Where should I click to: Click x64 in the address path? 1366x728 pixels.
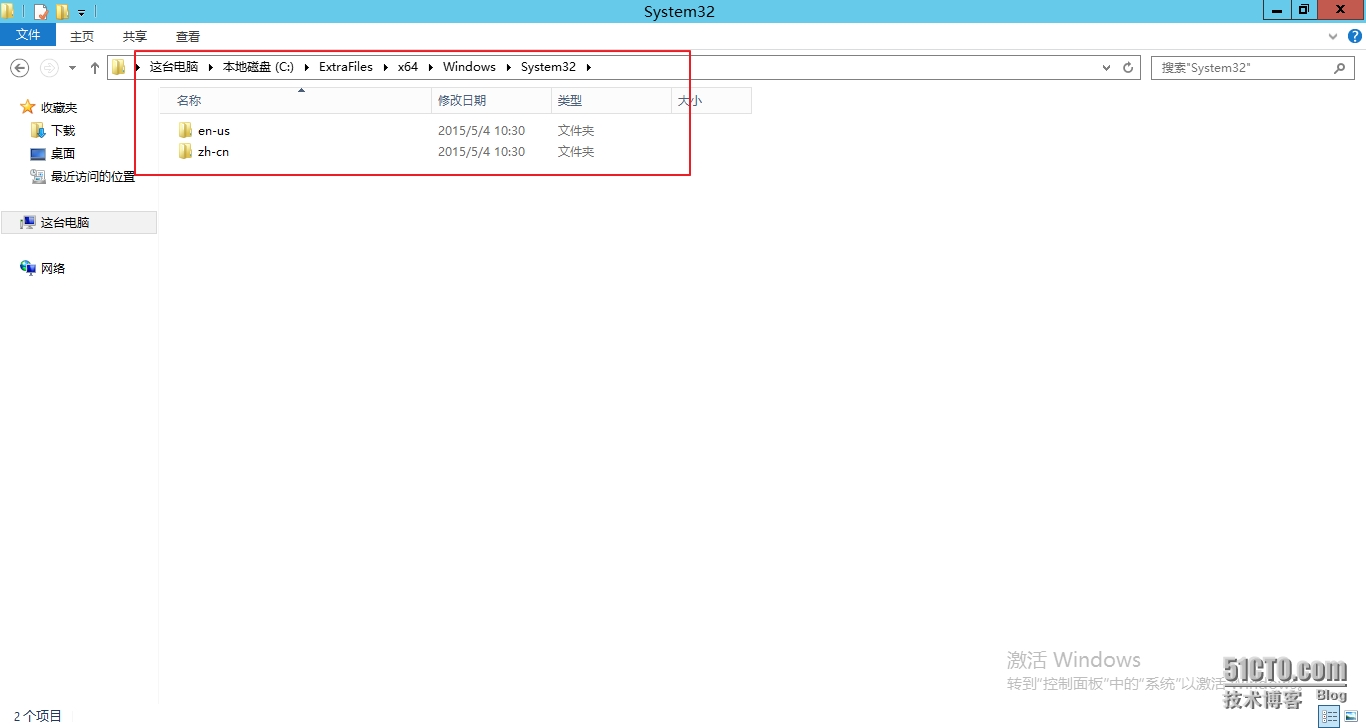pos(408,67)
